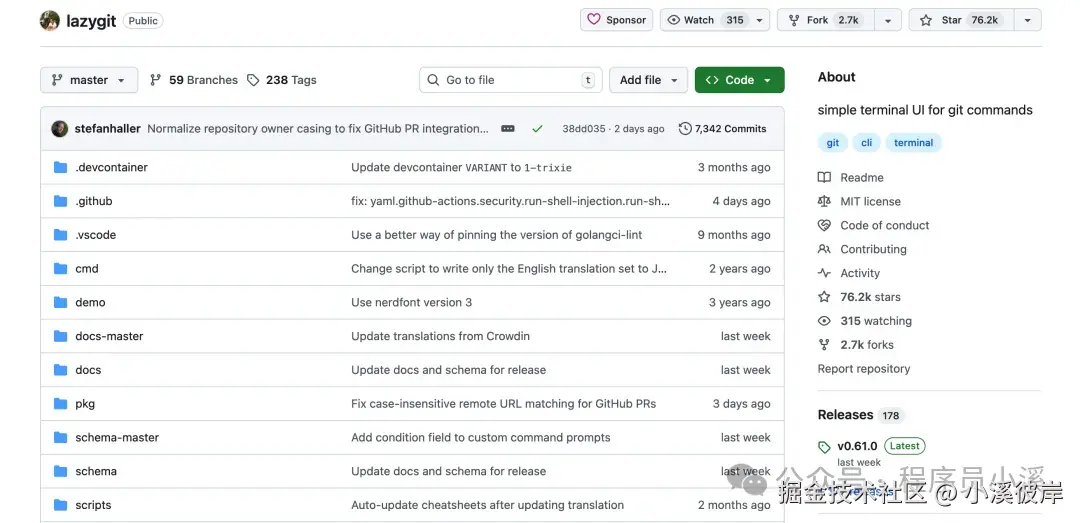Click the tag icon beside v0.61.0
Image resolution: width=1080 pixels, height=523 pixels.
click(x=824, y=447)
